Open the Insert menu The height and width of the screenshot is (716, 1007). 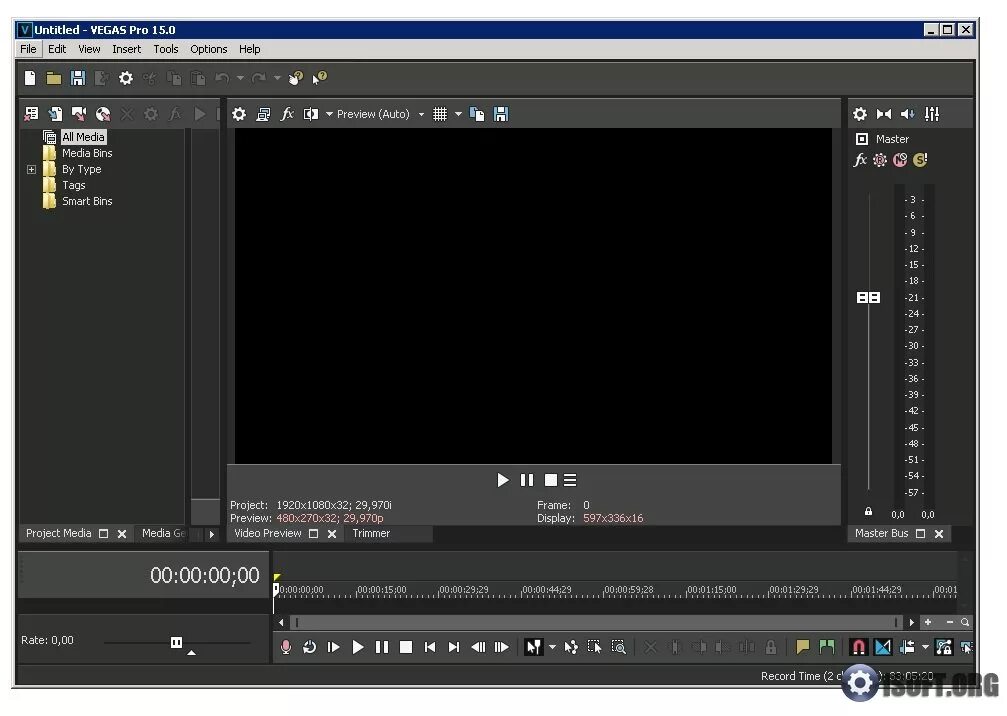tap(127, 49)
